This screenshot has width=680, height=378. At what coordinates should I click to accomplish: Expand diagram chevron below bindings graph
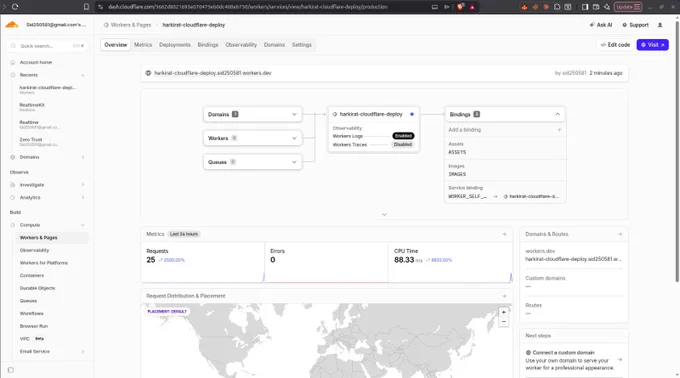[384, 214]
